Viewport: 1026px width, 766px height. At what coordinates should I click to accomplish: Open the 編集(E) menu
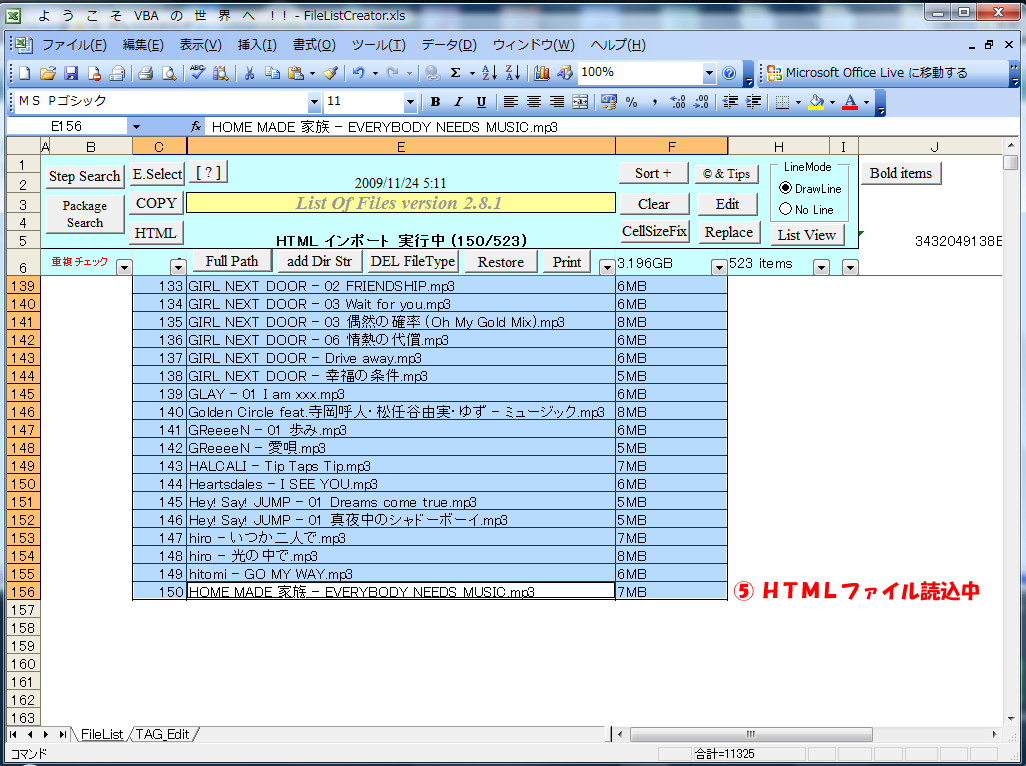[143, 45]
